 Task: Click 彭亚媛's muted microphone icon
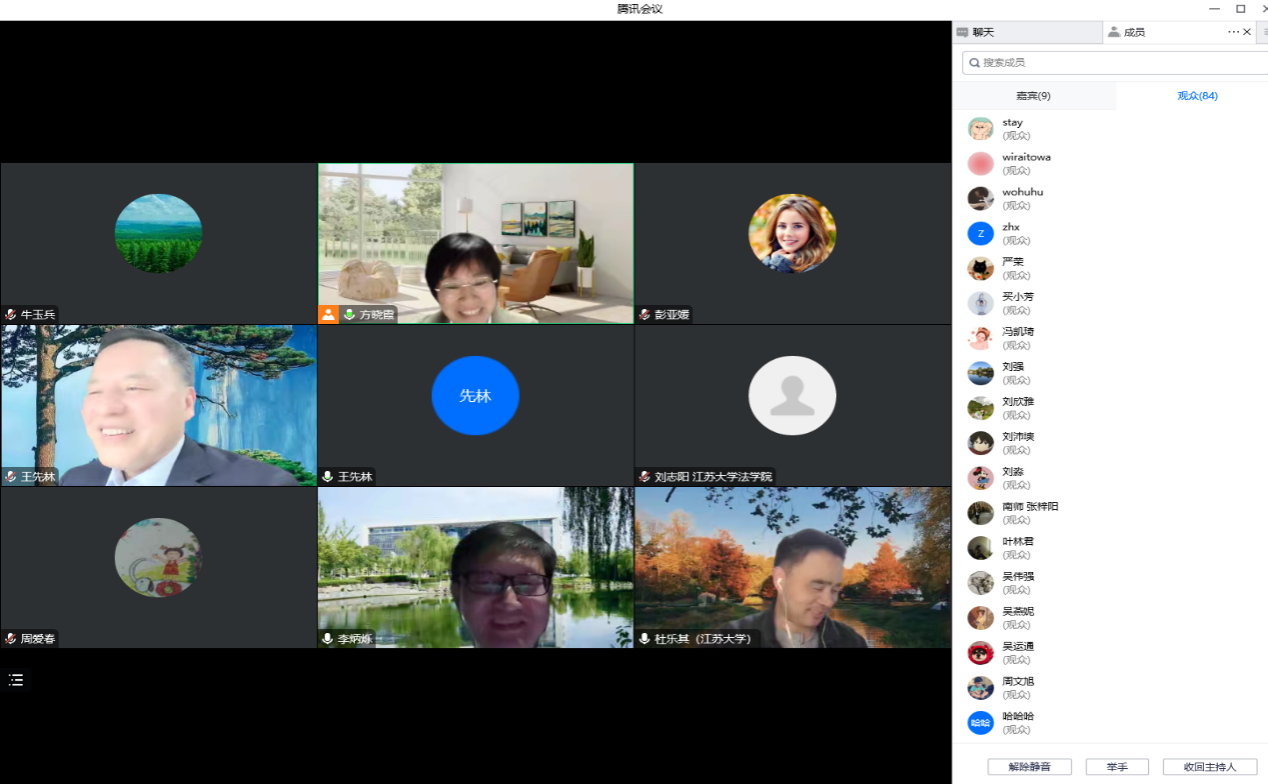point(645,314)
